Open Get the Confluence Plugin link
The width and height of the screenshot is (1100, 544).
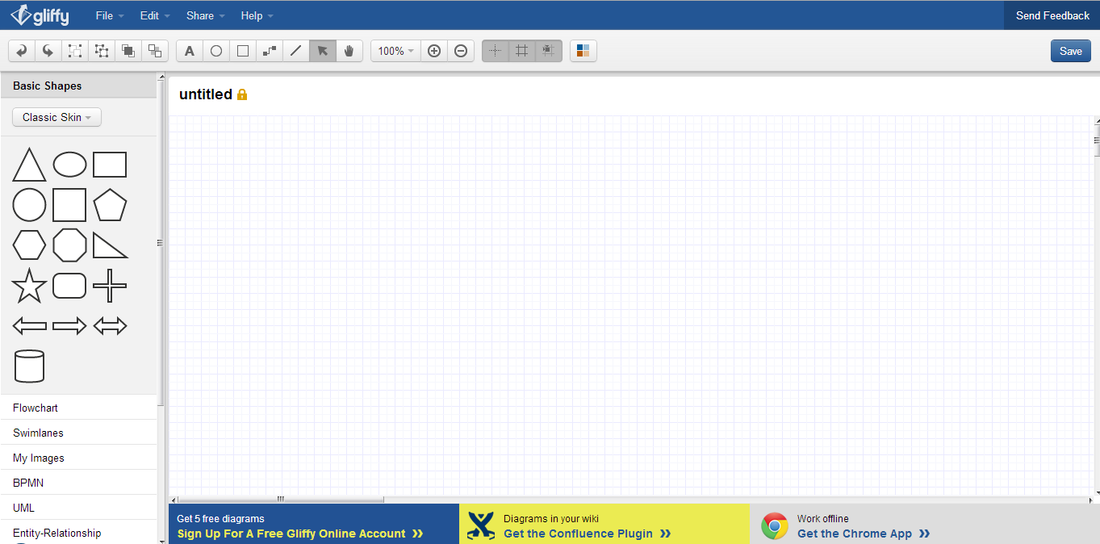point(587,533)
